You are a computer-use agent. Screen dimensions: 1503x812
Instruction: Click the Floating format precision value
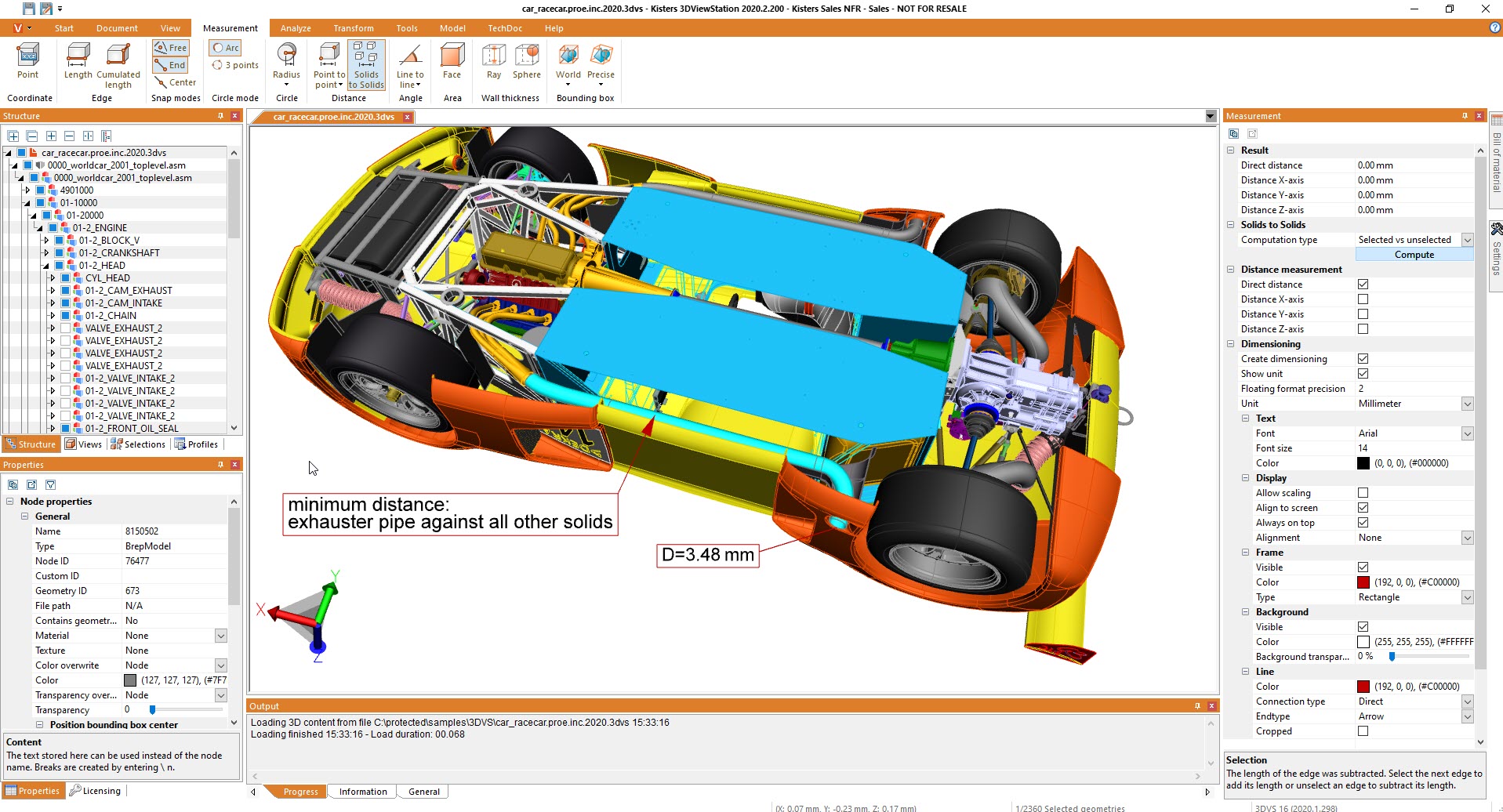click(x=1414, y=389)
